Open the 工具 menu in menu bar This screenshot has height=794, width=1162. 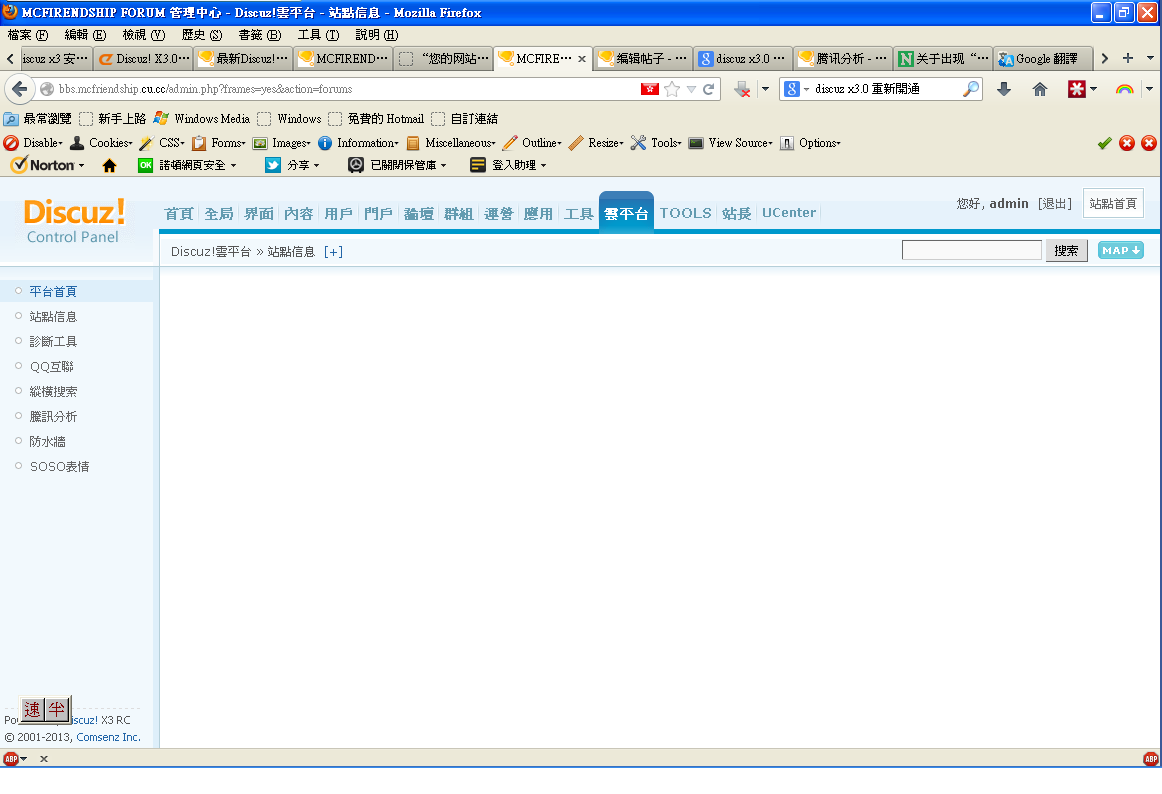(318, 35)
